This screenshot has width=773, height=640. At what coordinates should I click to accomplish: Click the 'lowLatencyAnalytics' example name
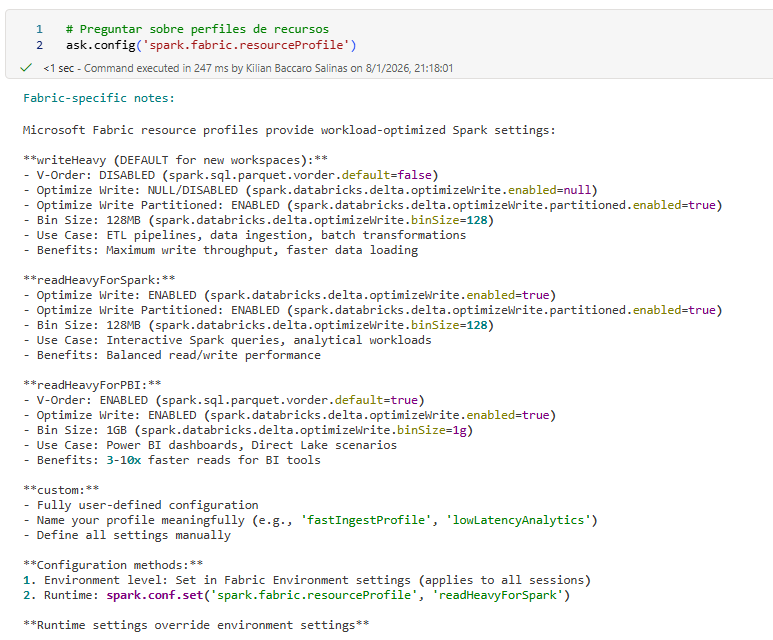tap(518, 520)
